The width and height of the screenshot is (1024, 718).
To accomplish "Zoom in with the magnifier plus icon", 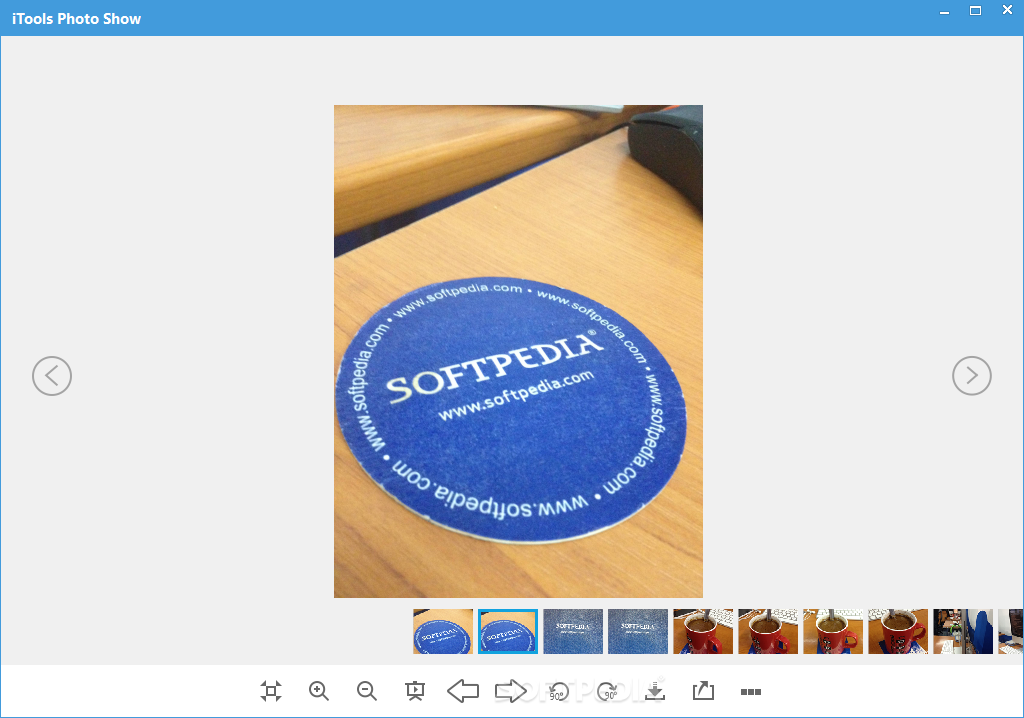I will click(x=319, y=691).
